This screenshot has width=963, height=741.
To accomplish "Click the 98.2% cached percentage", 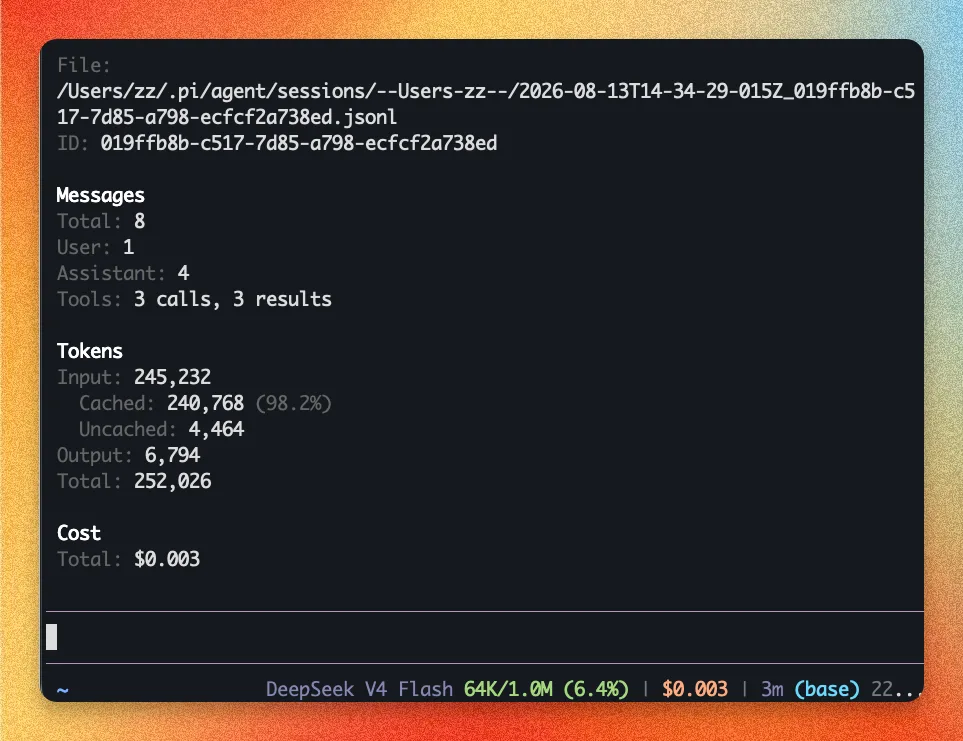I will [294, 403].
